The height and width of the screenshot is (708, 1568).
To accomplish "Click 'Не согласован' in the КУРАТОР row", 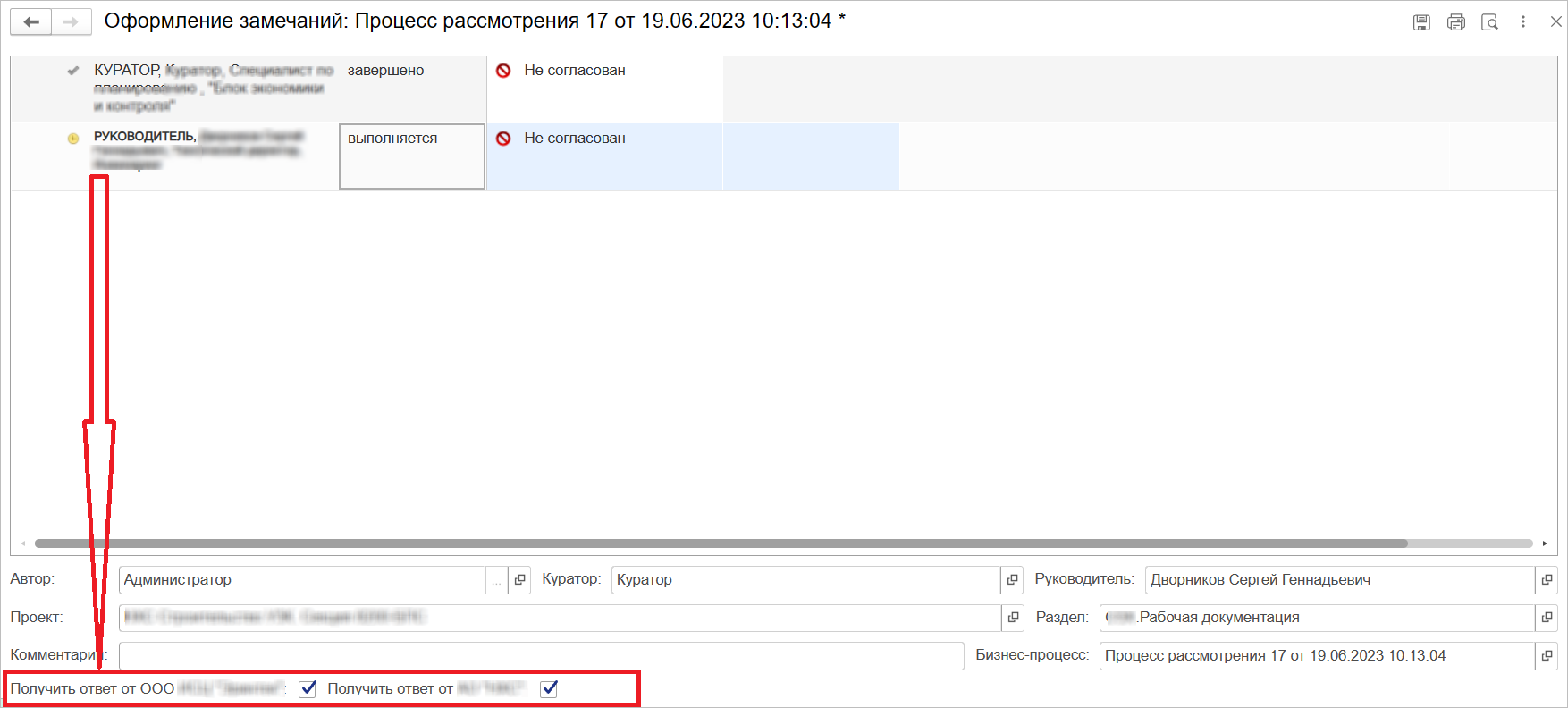I will (575, 71).
